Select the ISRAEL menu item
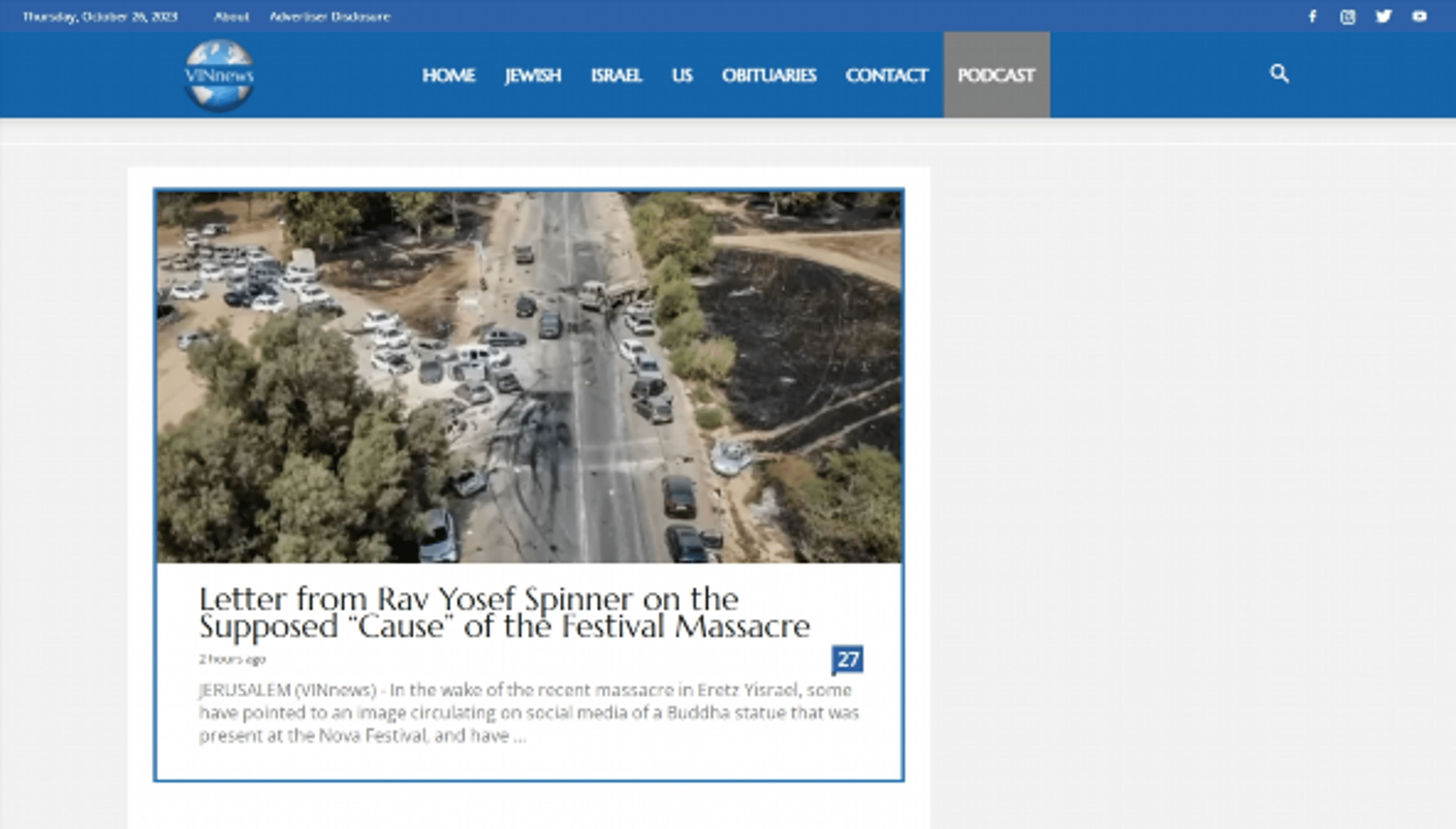This screenshot has width=1456, height=829. 616,75
